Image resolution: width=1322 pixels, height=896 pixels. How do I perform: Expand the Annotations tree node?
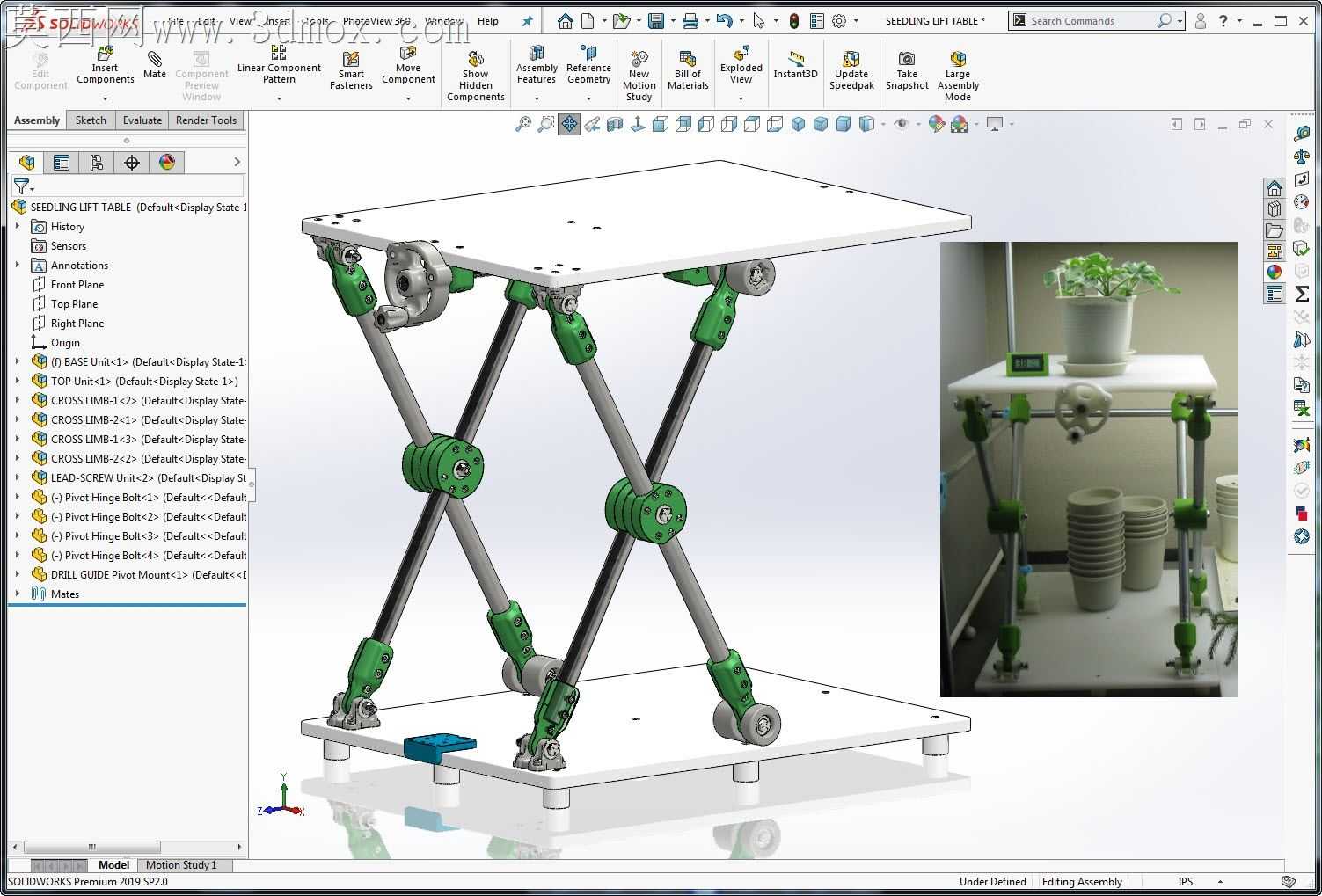coord(18,266)
